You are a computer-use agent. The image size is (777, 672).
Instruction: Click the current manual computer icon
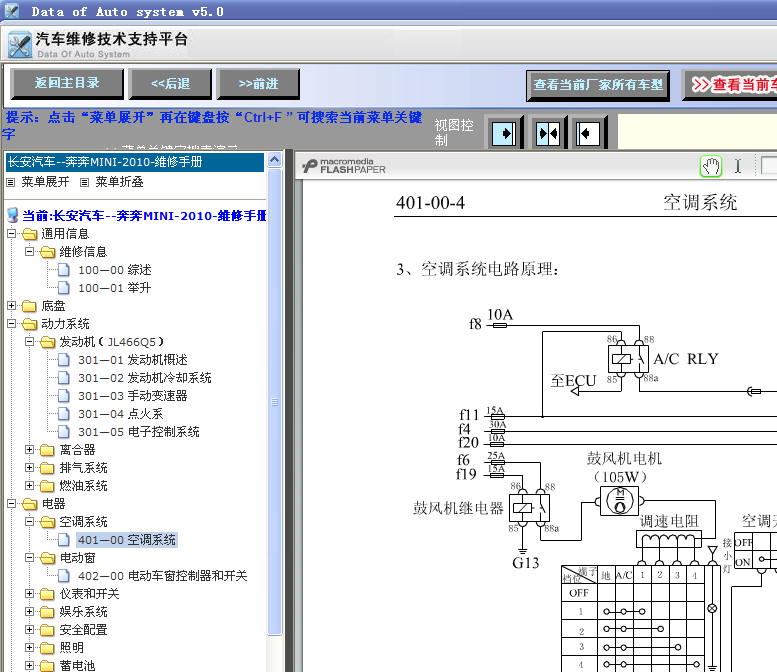(x=13, y=216)
